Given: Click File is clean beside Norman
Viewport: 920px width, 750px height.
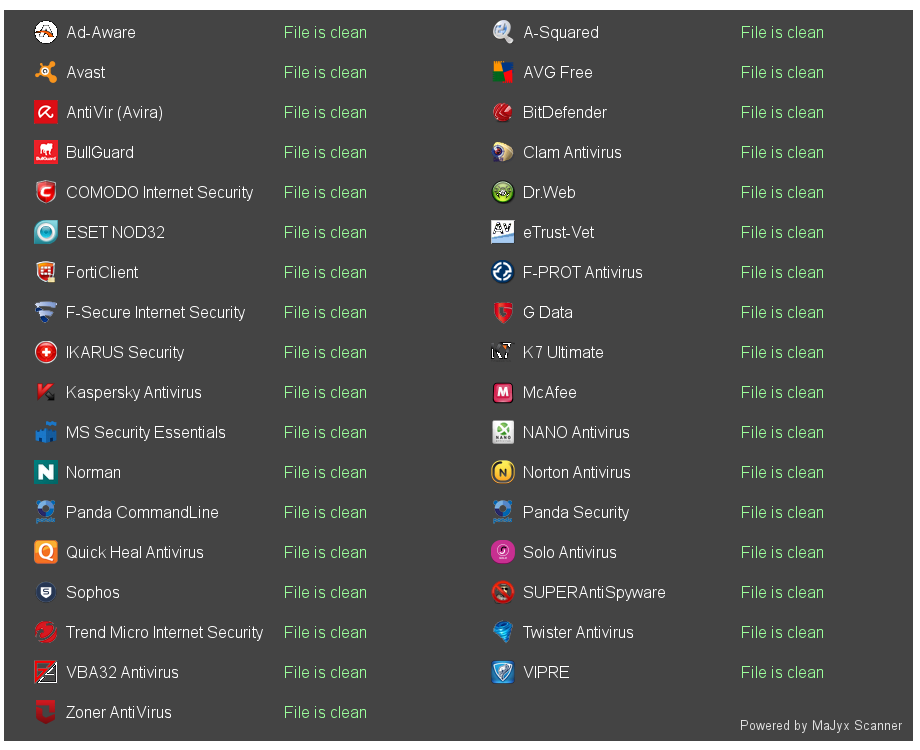Looking at the screenshot, I should [x=325, y=472].
